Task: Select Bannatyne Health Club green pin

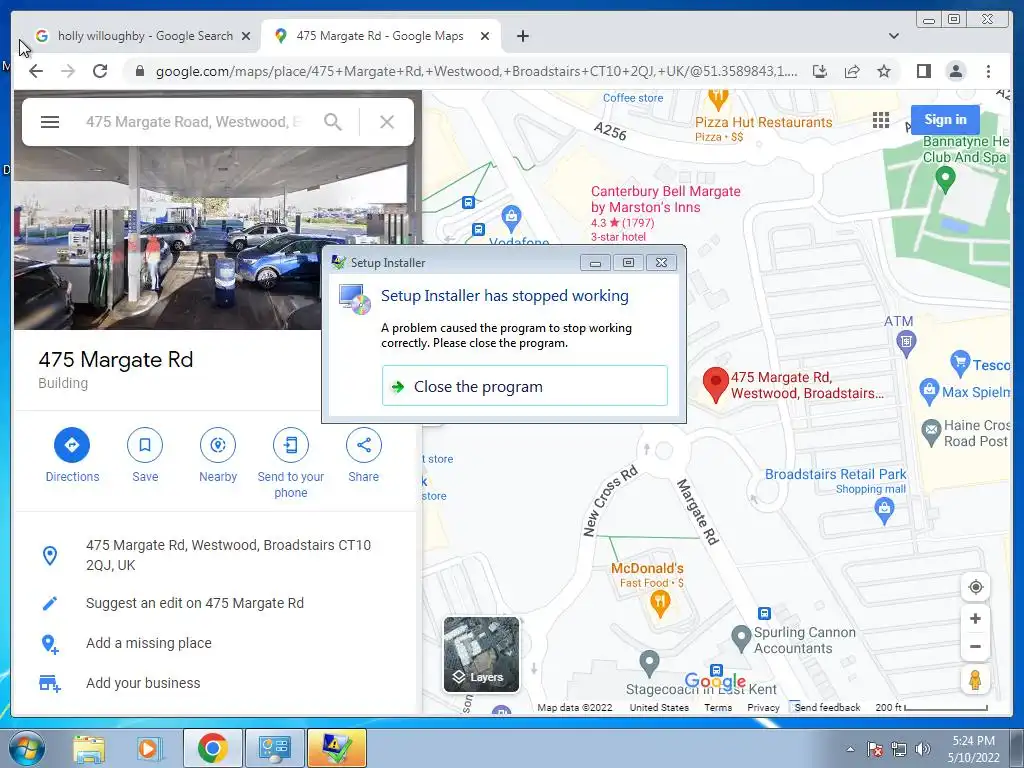Action: pyautogui.click(x=945, y=179)
